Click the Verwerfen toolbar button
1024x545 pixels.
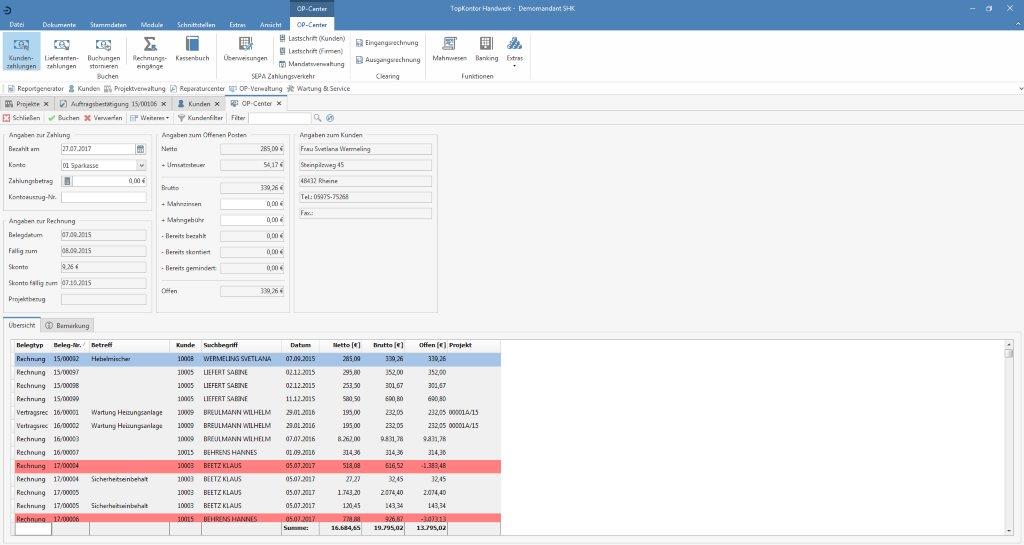103,118
